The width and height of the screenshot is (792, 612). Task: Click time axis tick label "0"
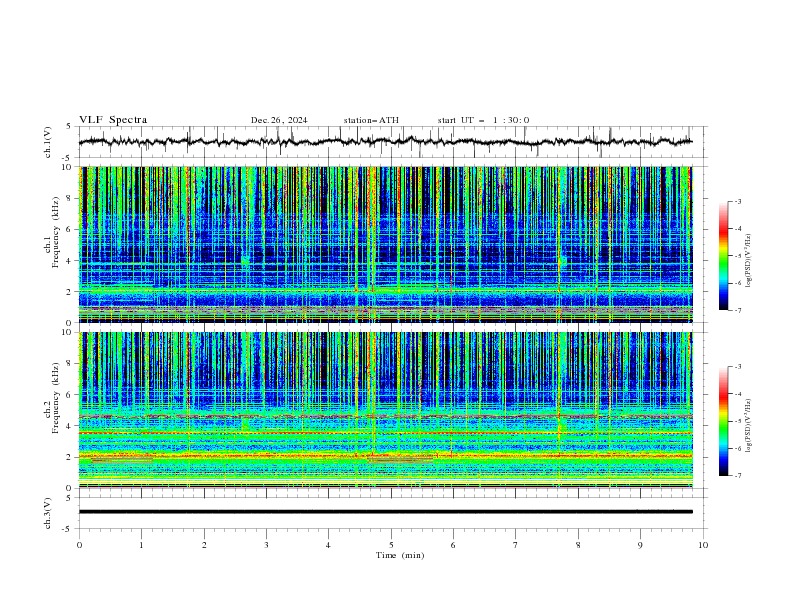(79, 545)
